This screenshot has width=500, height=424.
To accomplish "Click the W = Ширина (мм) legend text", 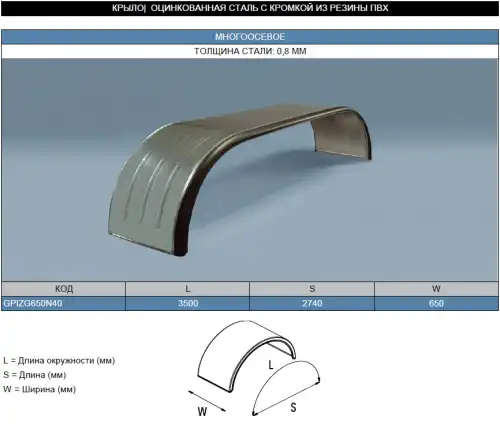I will tap(39, 389).
